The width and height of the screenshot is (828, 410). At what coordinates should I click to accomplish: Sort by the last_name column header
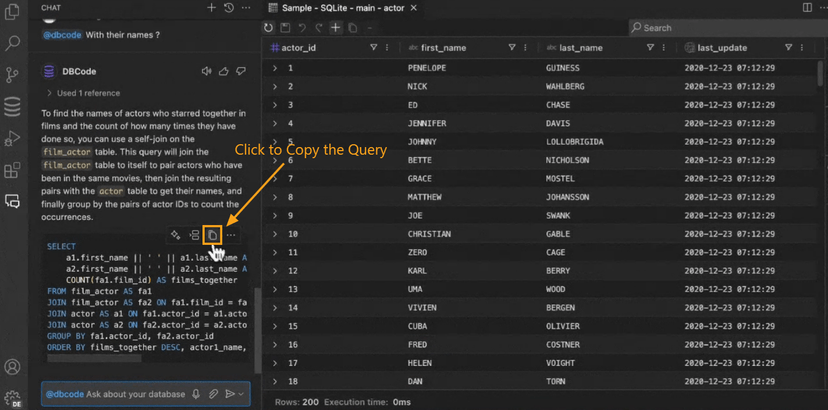581,48
